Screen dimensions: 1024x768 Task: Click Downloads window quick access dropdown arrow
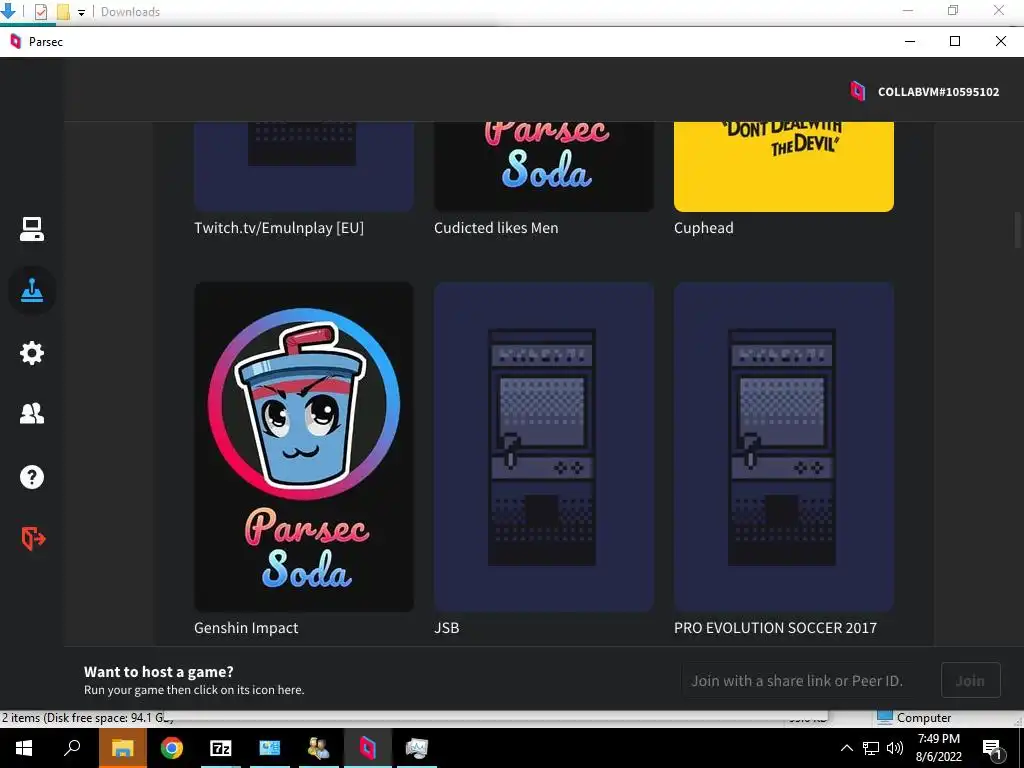click(81, 12)
